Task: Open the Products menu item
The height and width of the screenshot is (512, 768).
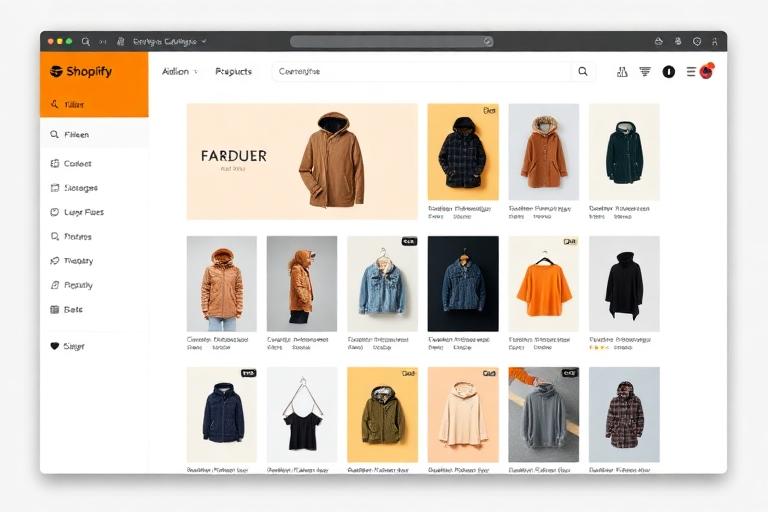Action: point(234,72)
